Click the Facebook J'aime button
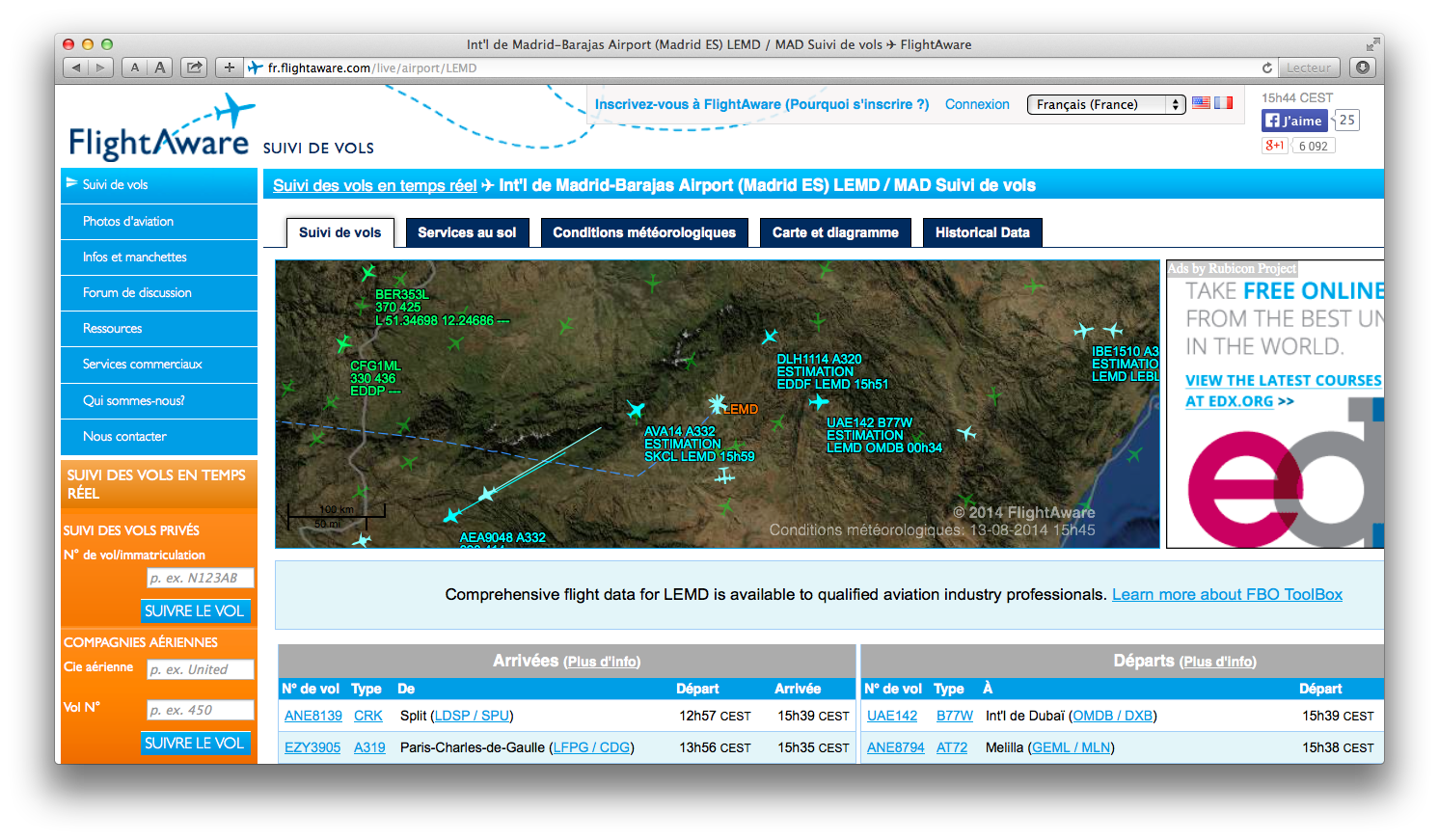The image size is (1439, 840). (1294, 121)
